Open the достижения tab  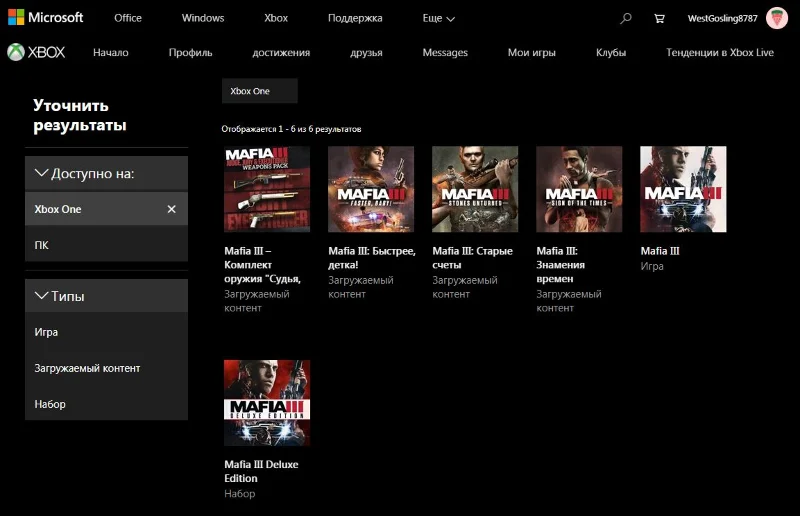click(x=281, y=52)
